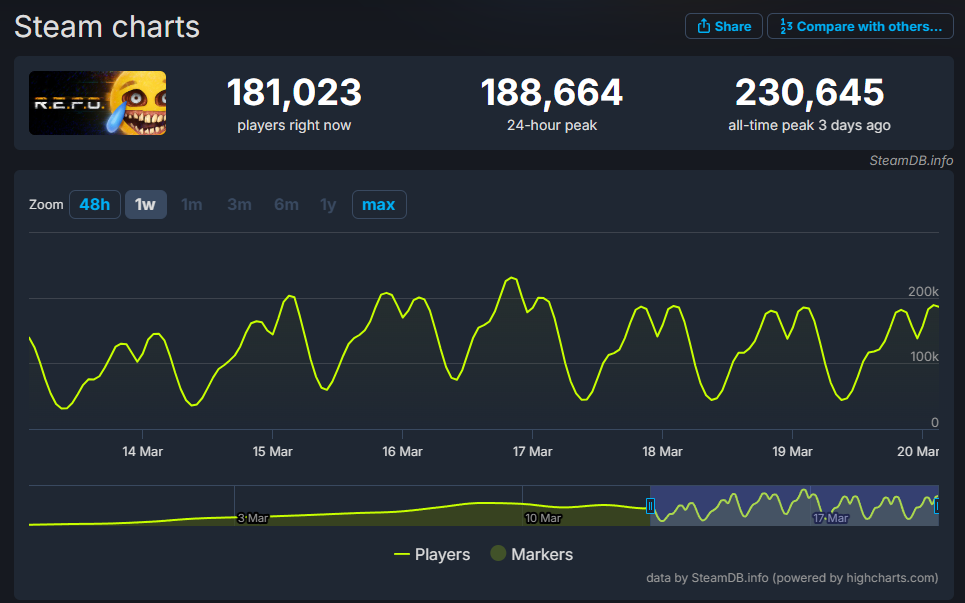Choose the 1m zoom option
The width and height of the screenshot is (965, 603).
point(192,204)
